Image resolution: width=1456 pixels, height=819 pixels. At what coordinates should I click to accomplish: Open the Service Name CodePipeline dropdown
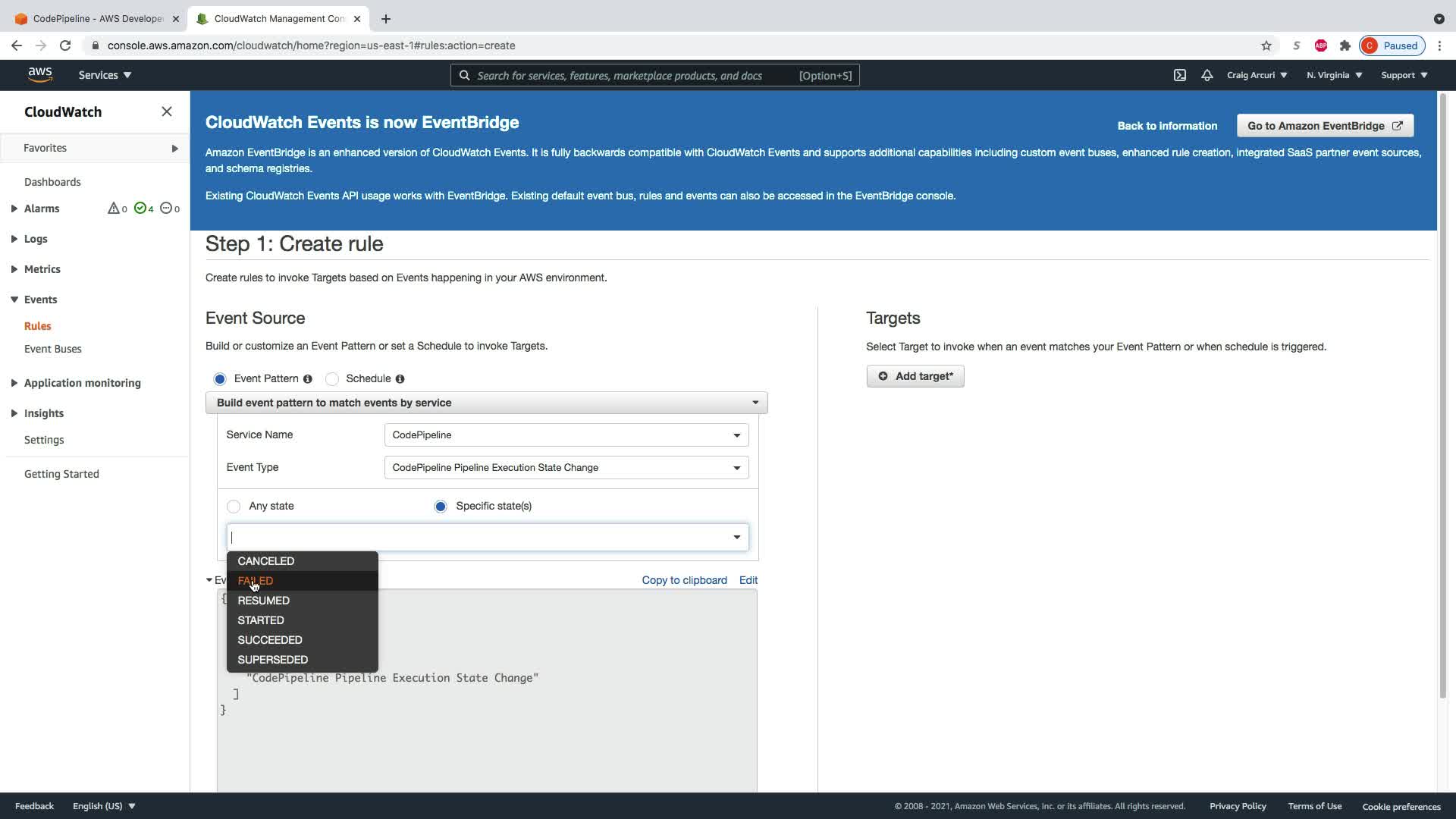[x=566, y=435]
